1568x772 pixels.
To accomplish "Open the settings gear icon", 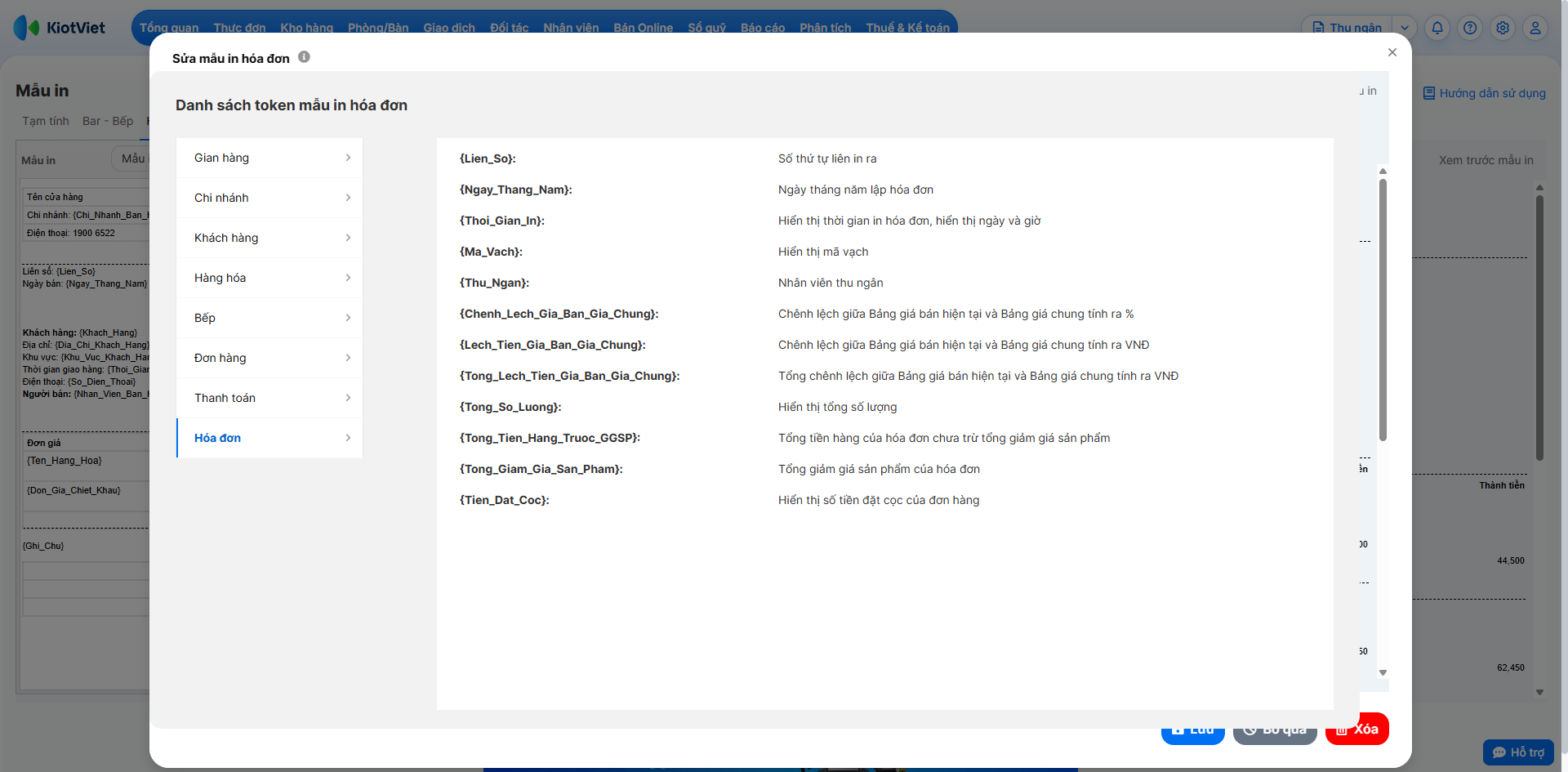I will (1503, 28).
